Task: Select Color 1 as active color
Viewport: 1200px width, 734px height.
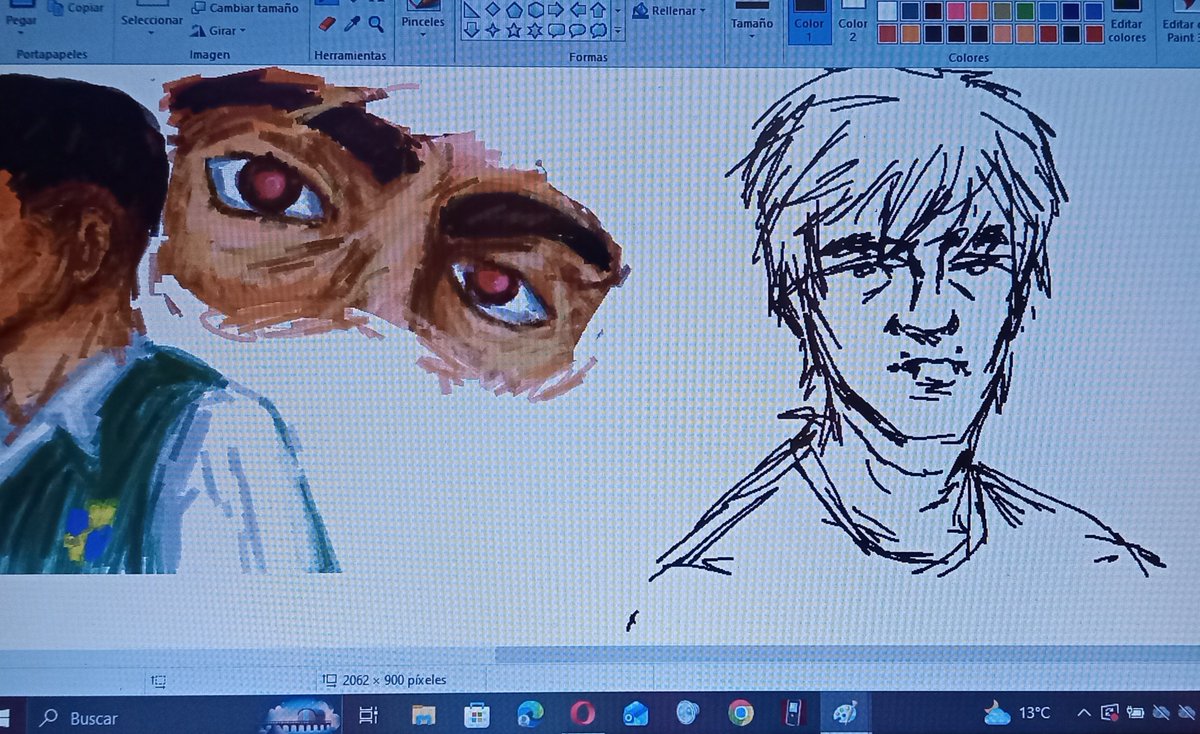Action: 808,22
